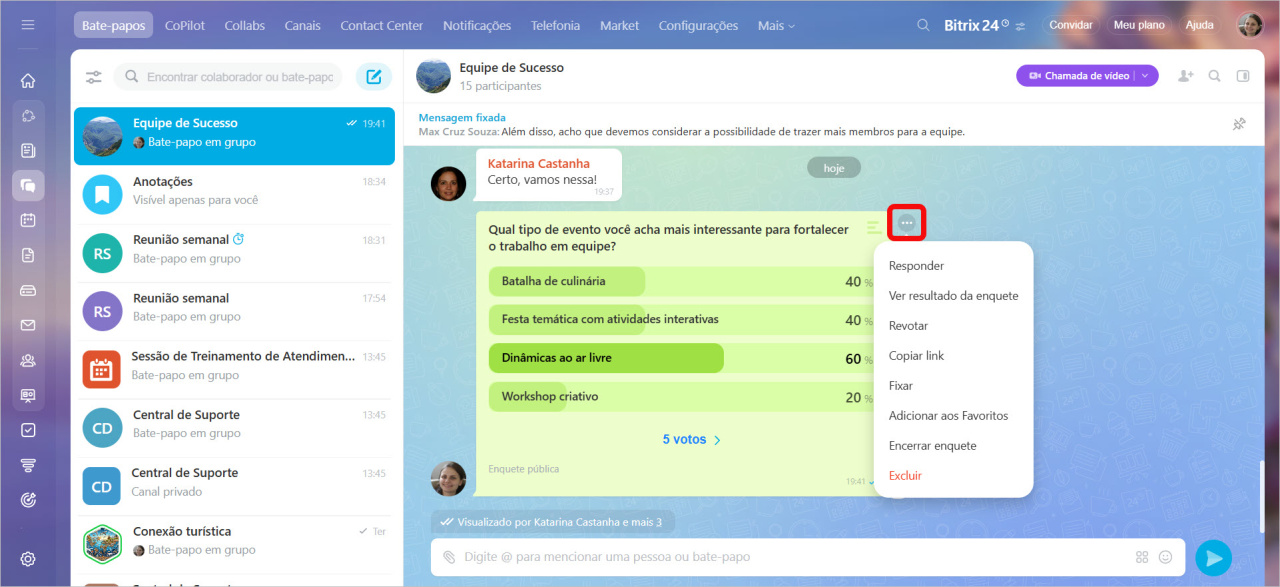Open the documents sidebar icon

[x=28, y=255]
